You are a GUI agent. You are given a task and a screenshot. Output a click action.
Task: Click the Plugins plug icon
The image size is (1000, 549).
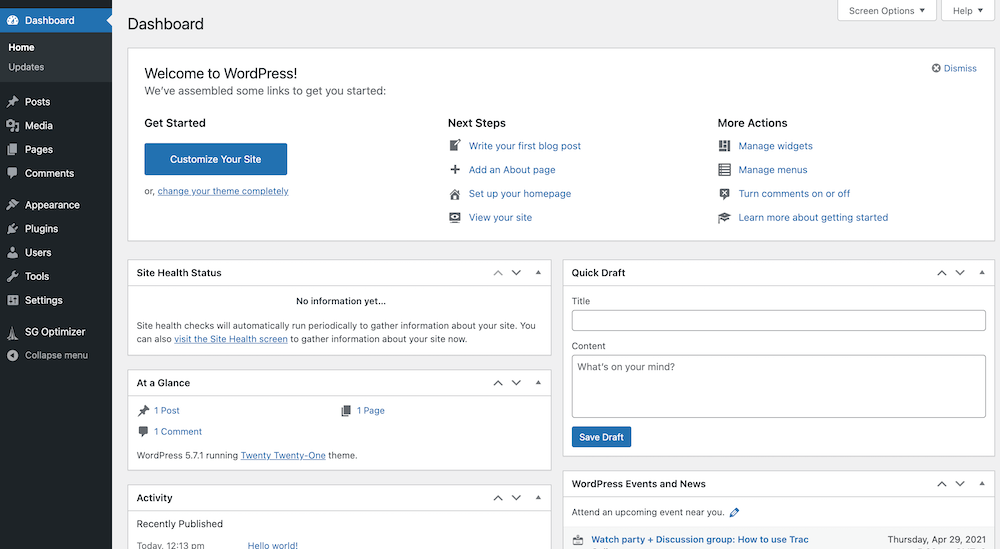point(12,228)
